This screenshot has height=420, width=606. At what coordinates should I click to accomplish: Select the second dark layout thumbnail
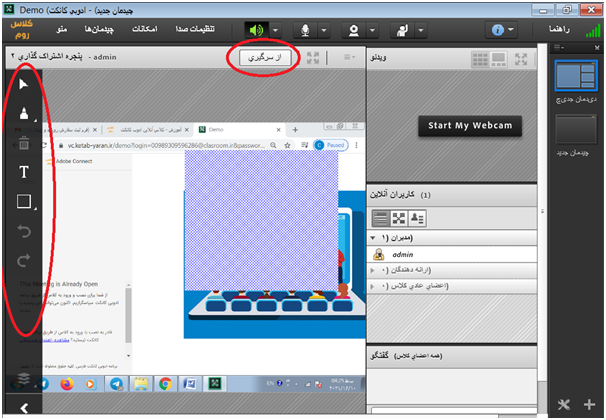click(576, 129)
